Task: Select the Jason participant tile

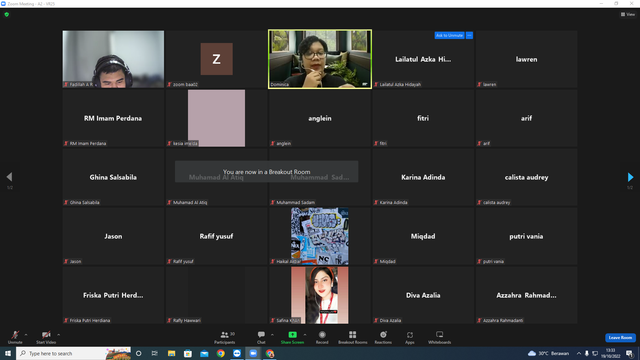Action: pos(113,236)
